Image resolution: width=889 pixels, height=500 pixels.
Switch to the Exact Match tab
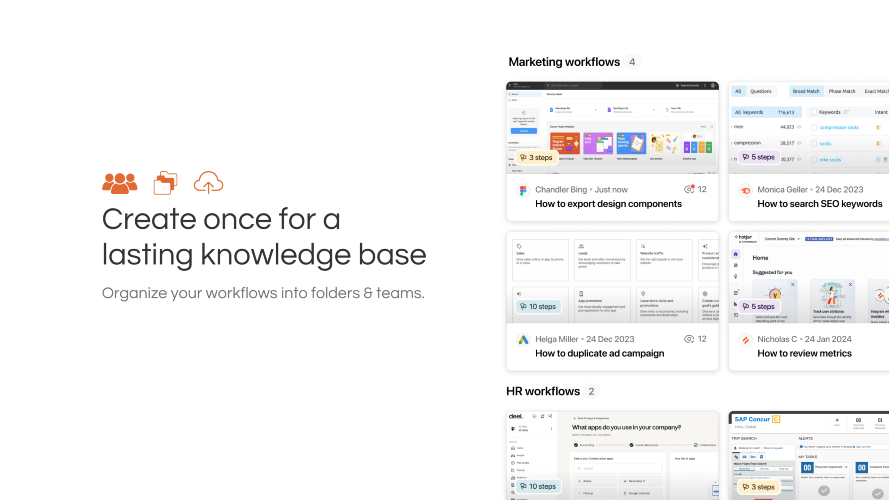(877, 91)
